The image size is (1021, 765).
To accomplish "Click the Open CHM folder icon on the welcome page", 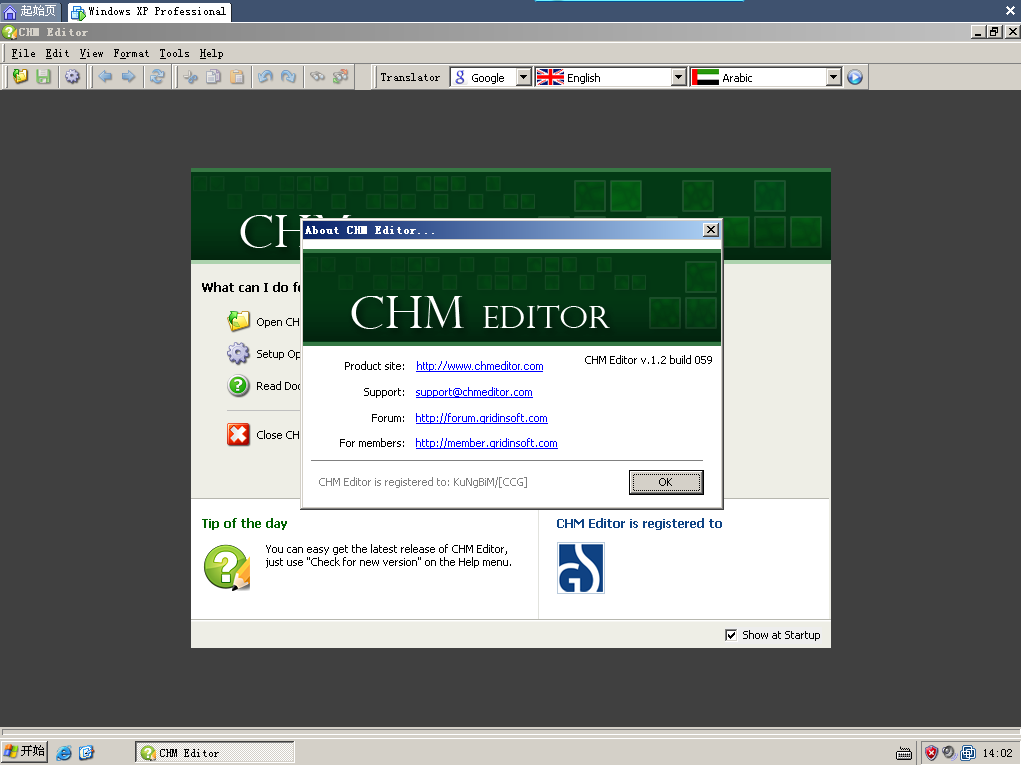I will (238, 321).
